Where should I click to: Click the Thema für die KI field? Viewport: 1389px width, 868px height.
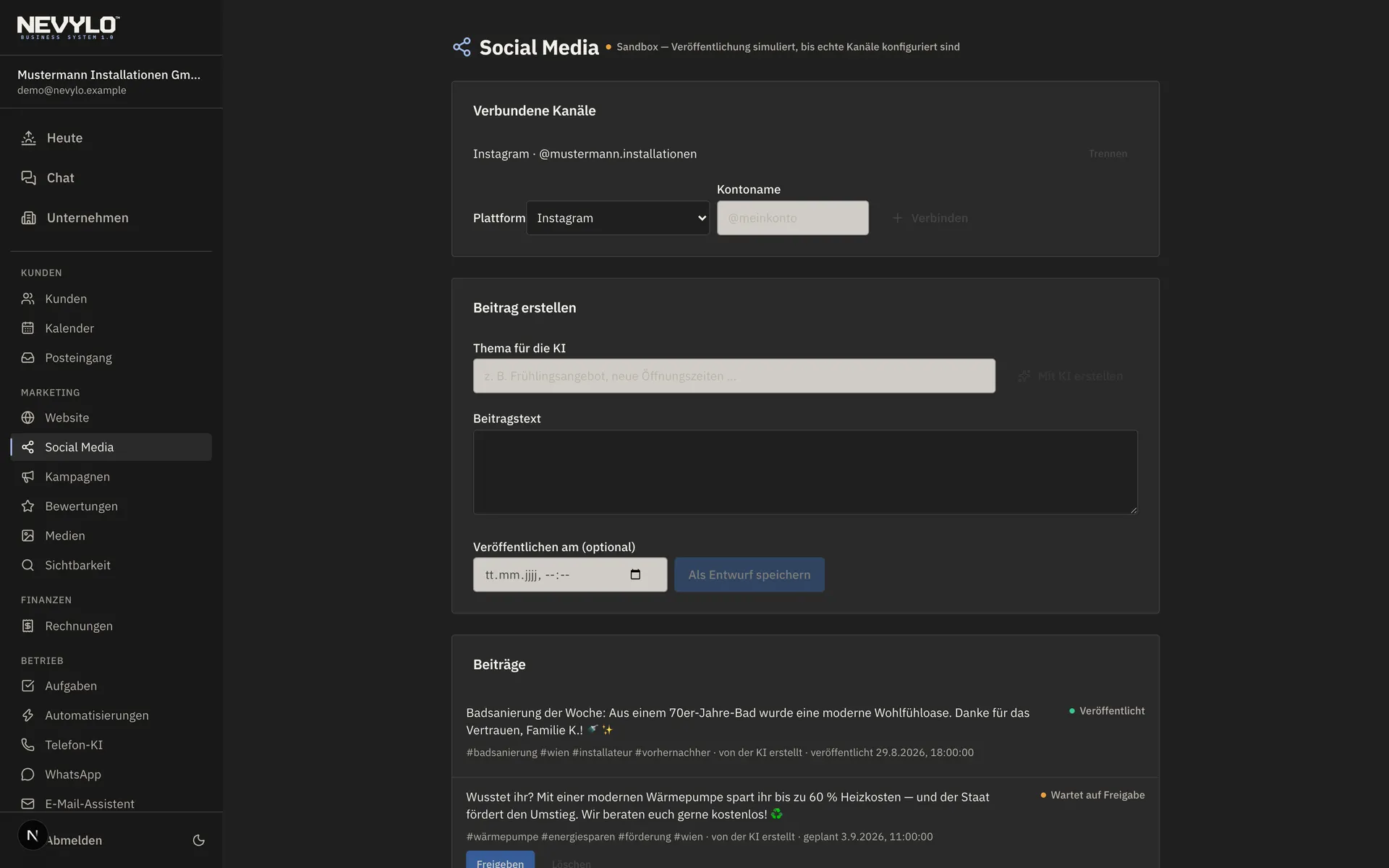point(734,376)
